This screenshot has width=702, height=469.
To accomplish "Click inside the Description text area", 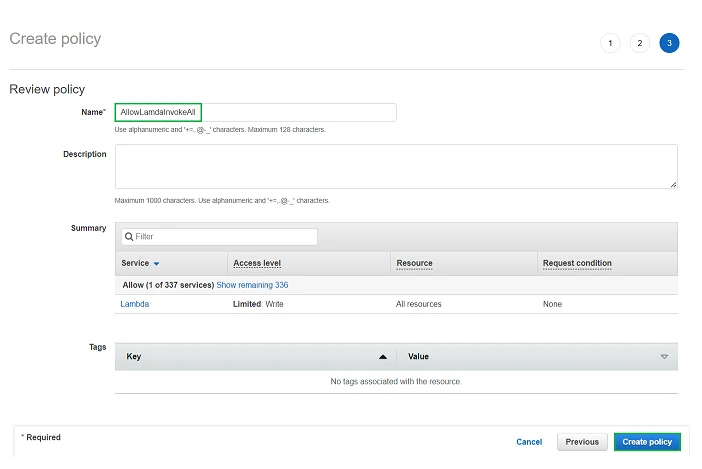I will click(395, 166).
